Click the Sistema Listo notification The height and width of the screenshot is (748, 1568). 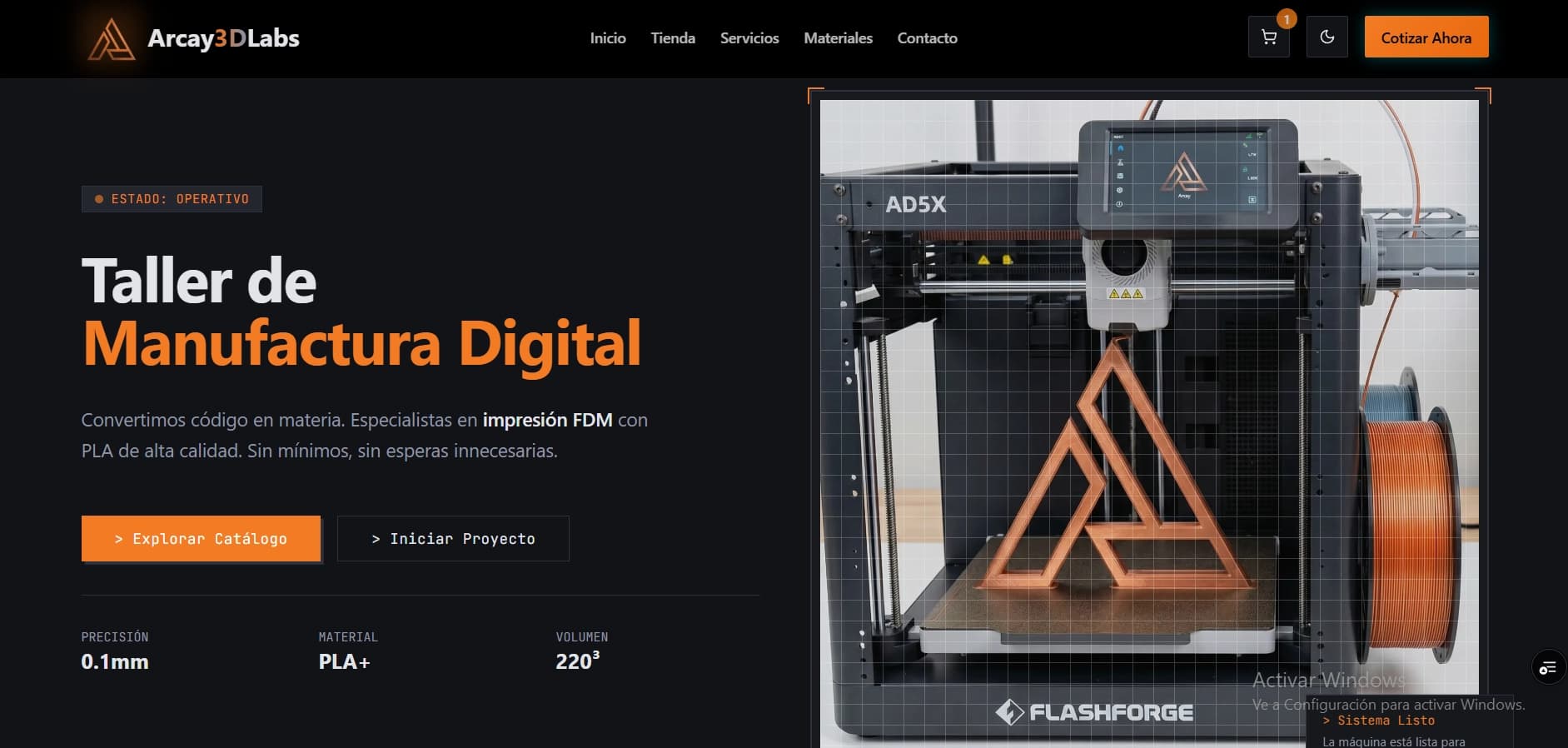click(1409, 723)
